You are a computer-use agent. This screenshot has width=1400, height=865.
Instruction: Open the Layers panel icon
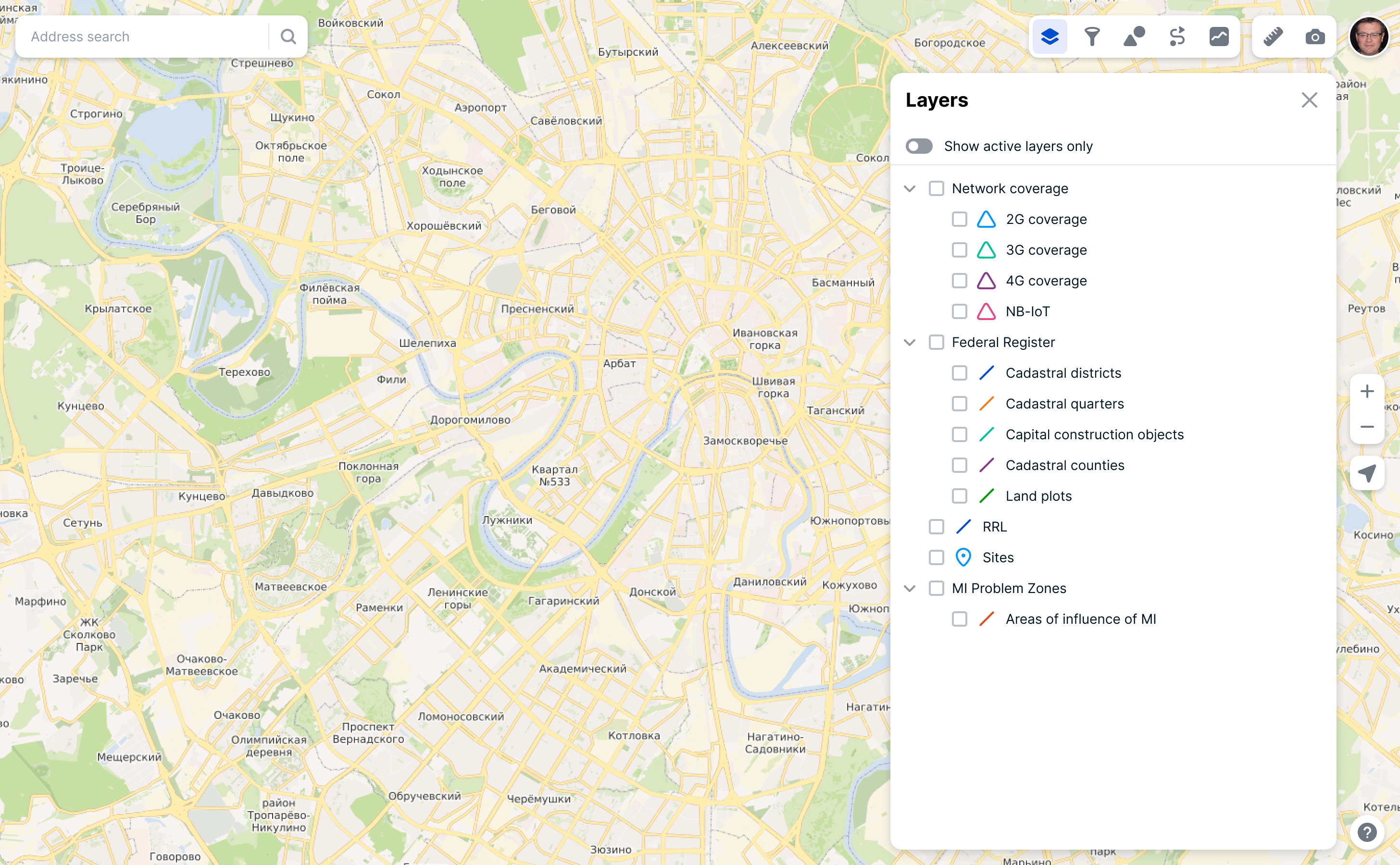(x=1049, y=37)
